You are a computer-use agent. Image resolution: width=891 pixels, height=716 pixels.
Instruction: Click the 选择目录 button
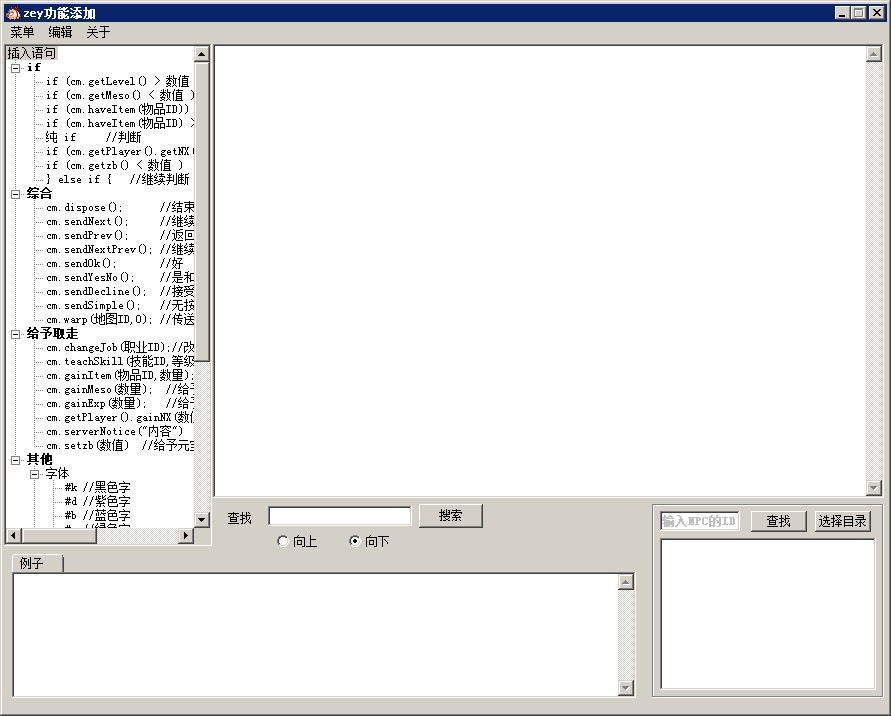[x=842, y=521]
